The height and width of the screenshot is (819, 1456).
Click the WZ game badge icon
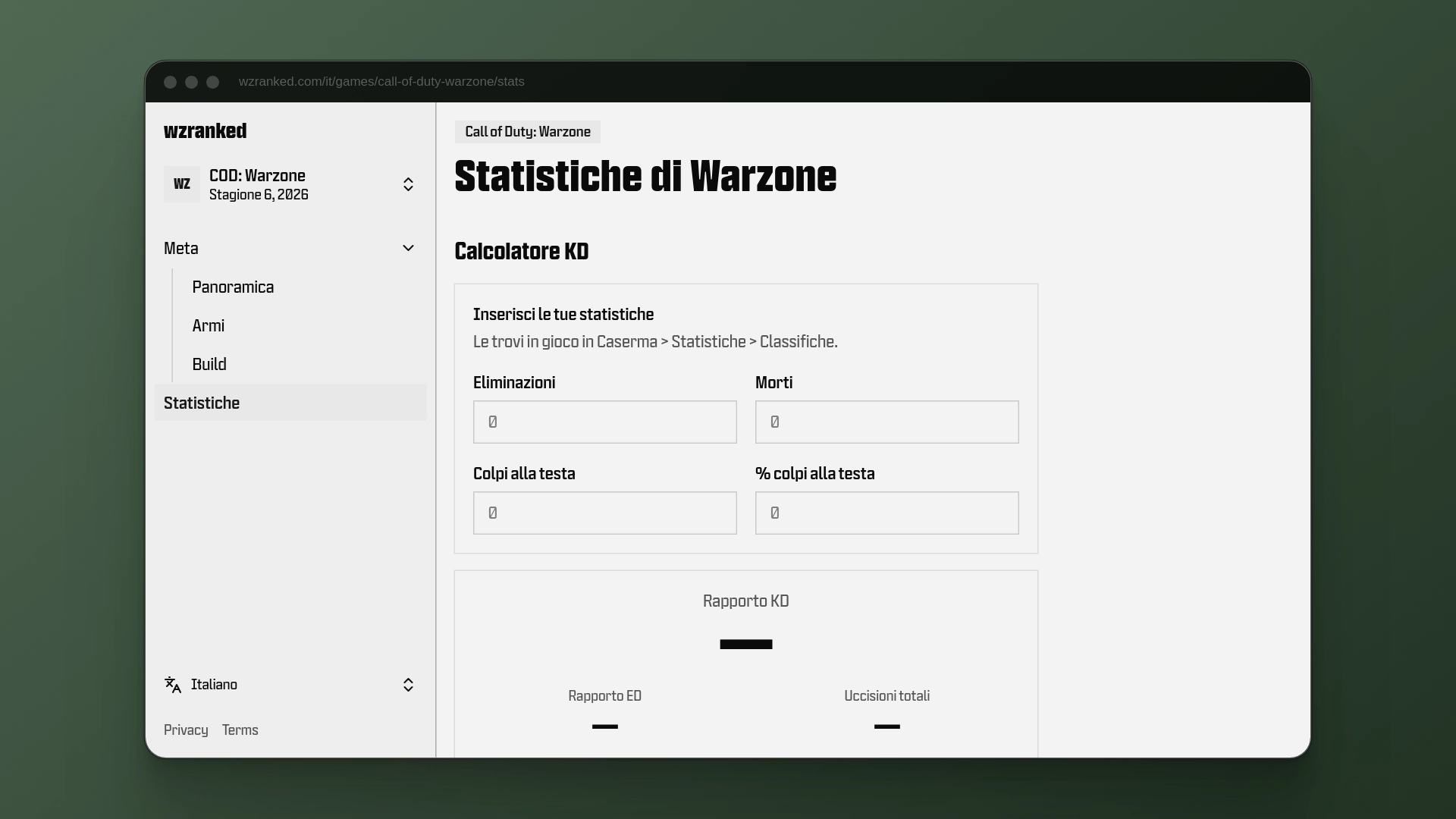[x=182, y=184]
